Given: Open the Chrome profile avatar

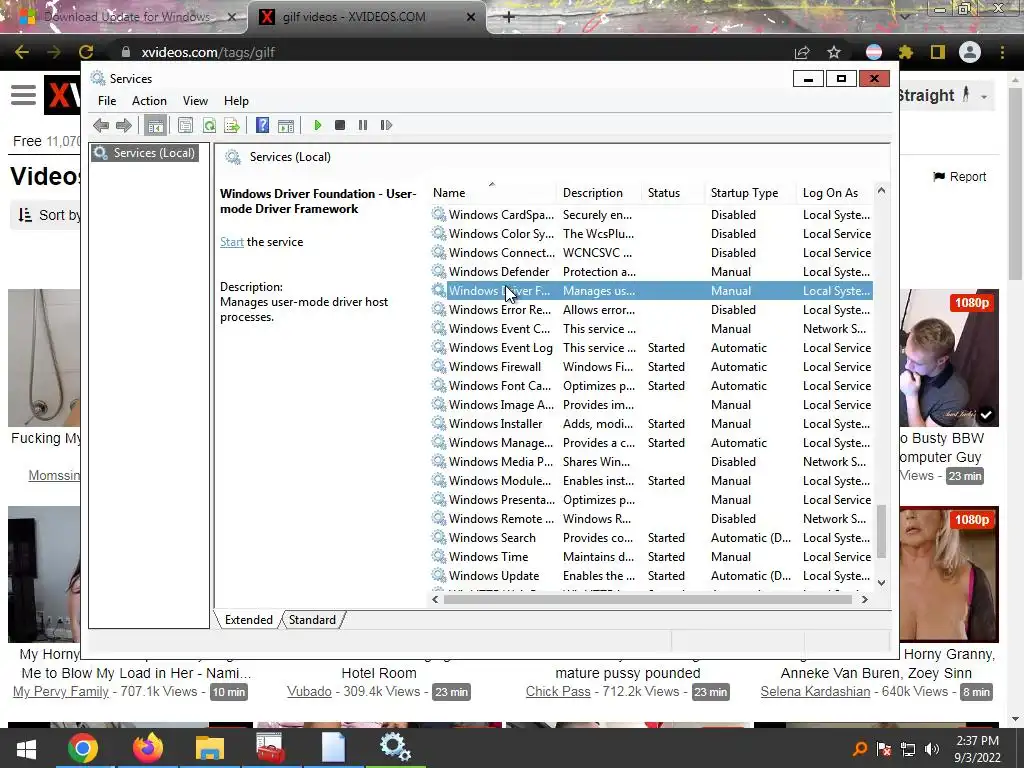Looking at the screenshot, I should click(970, 52).
